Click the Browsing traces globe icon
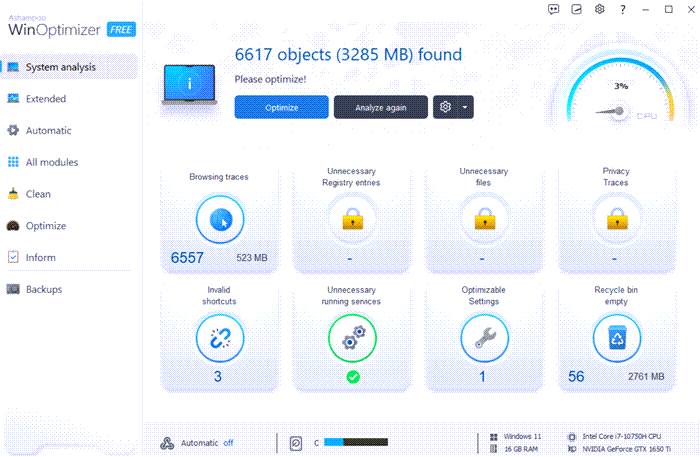The image size is (700, 457). coord(220,220)
